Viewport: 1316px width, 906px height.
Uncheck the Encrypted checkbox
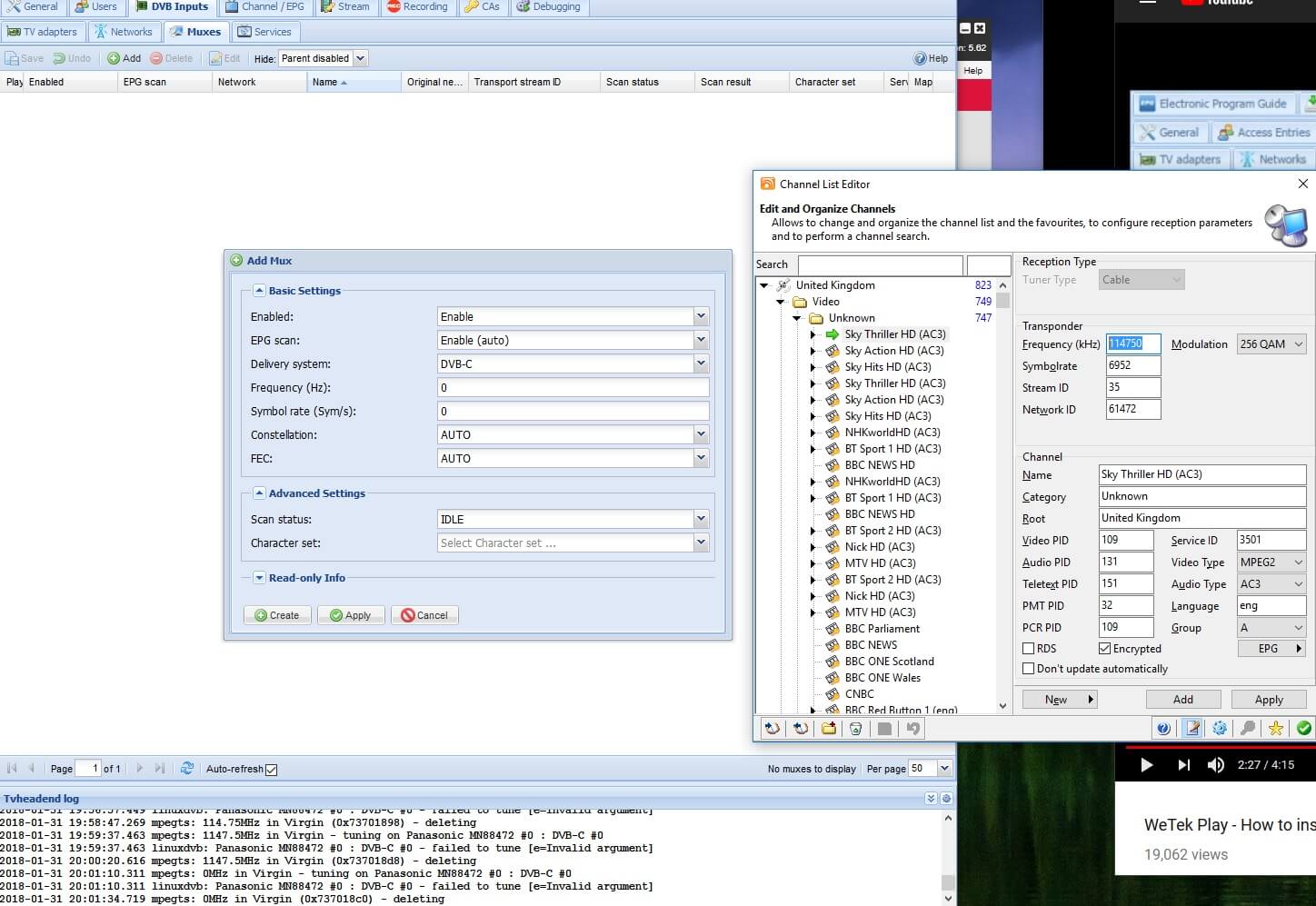(x=1105, y=649)
